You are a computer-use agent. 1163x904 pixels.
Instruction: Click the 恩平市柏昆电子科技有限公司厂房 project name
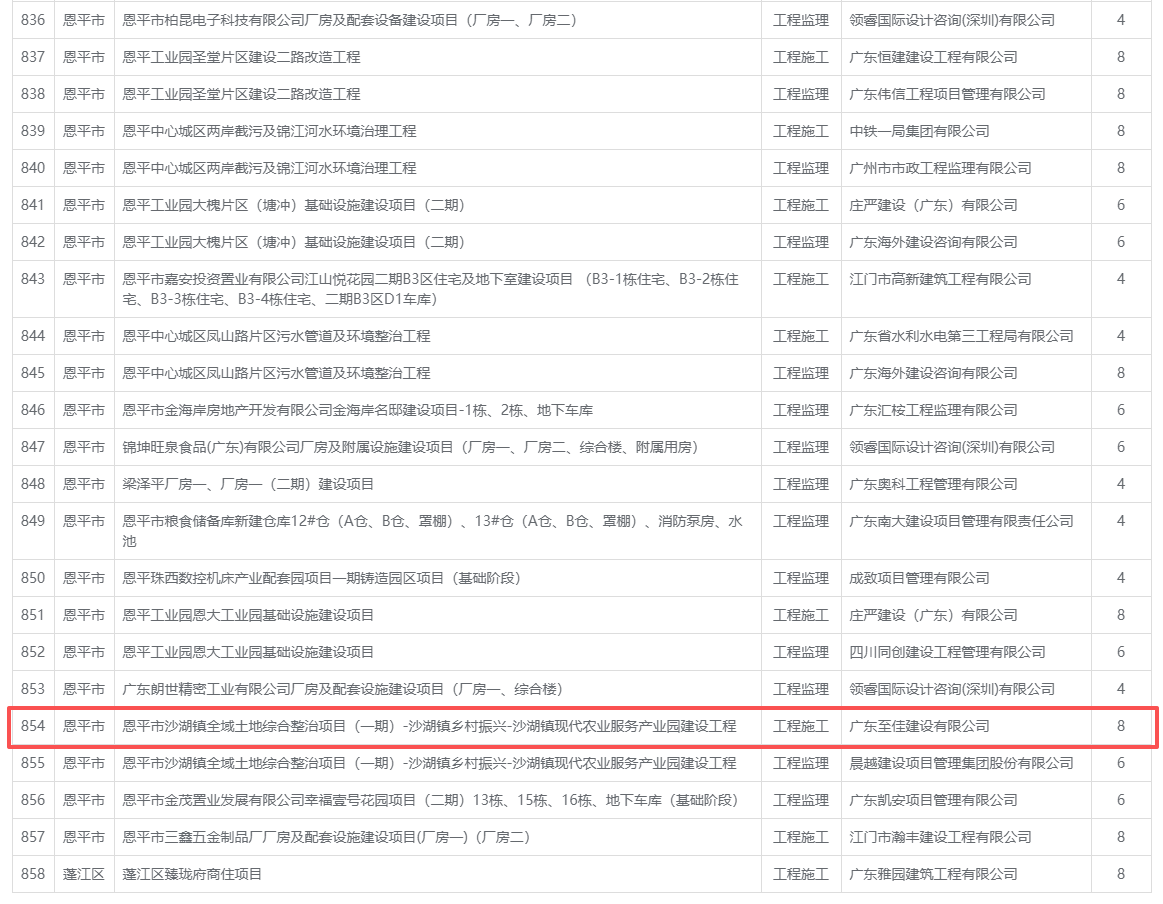(x=349, y=20)
